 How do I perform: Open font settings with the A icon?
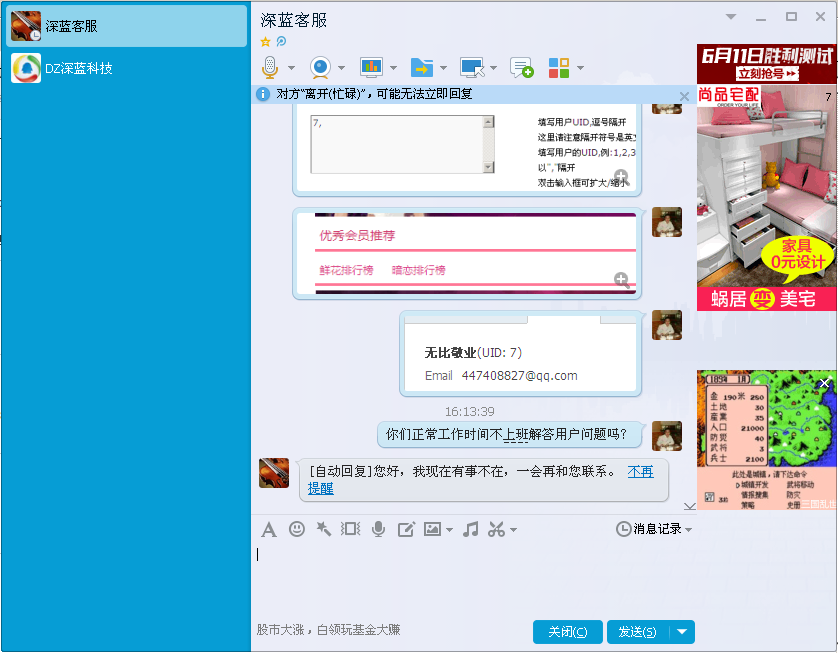(268, 529)
